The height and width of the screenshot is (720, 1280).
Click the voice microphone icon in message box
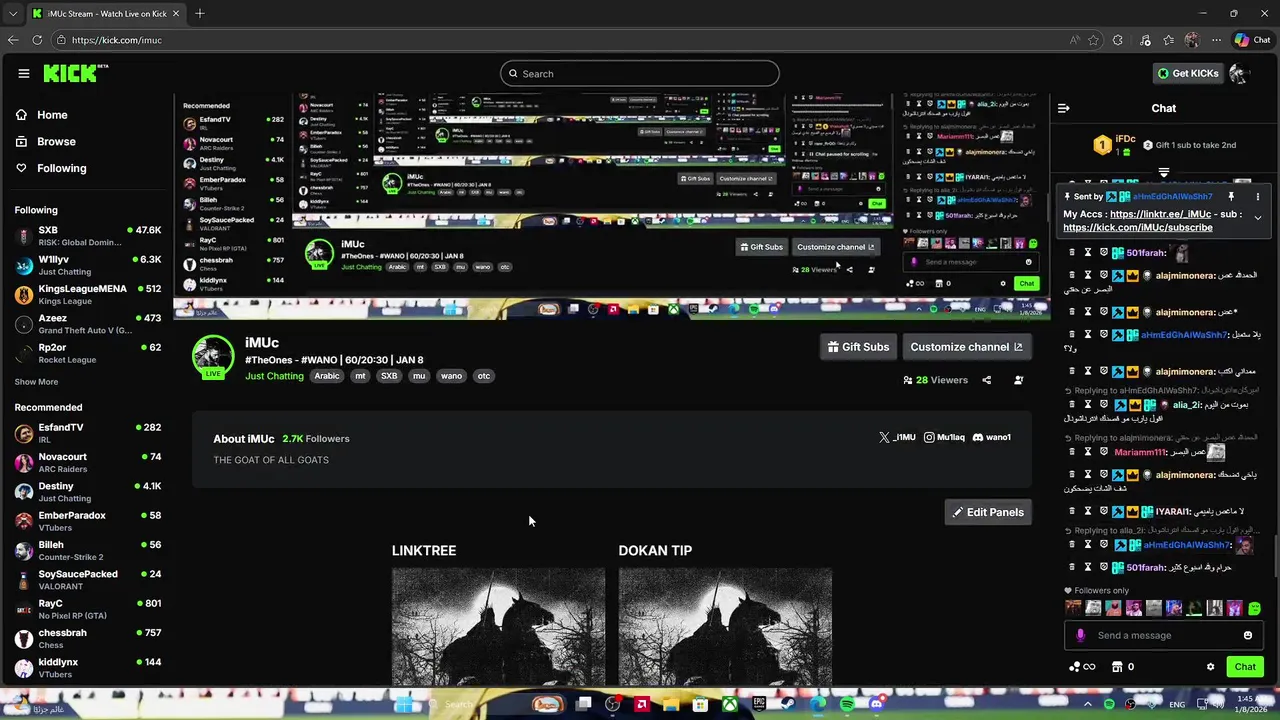tap(1080, 635)
